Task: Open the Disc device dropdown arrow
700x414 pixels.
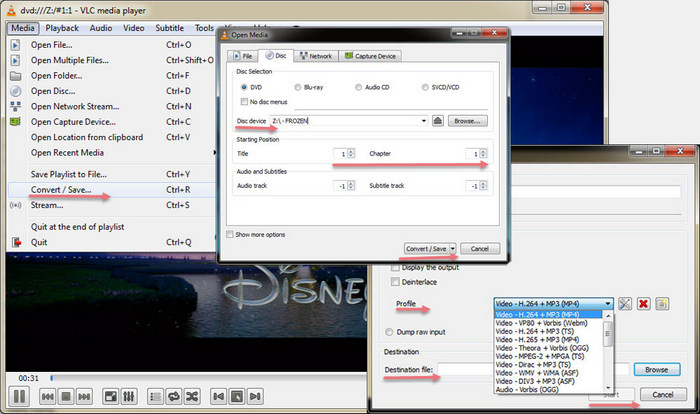Action: (x=424, y=121)
